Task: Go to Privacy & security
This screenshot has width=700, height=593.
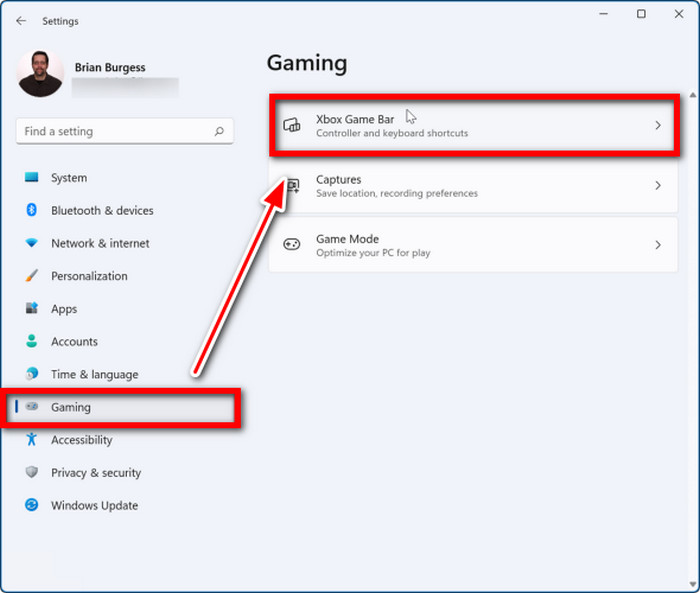Action: [125, 472]
